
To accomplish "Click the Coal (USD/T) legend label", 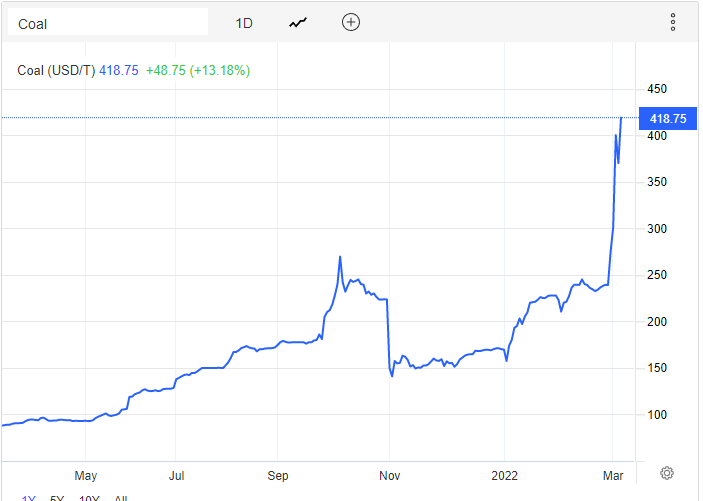I will click(56, 70).
